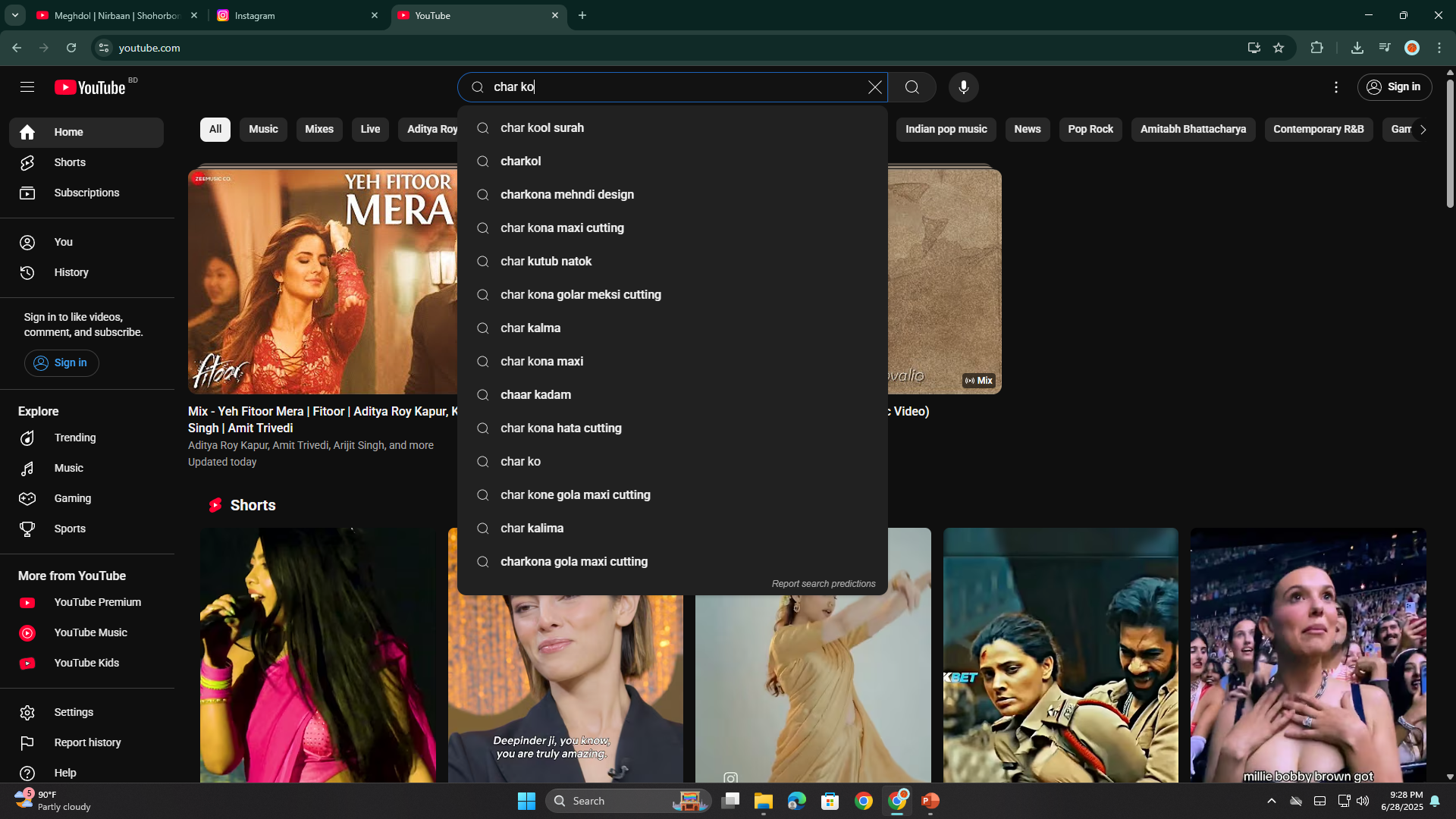The image size is (1456, 819).
Task: Choose suggestion 'chaar kadam'
Action: 672,395
